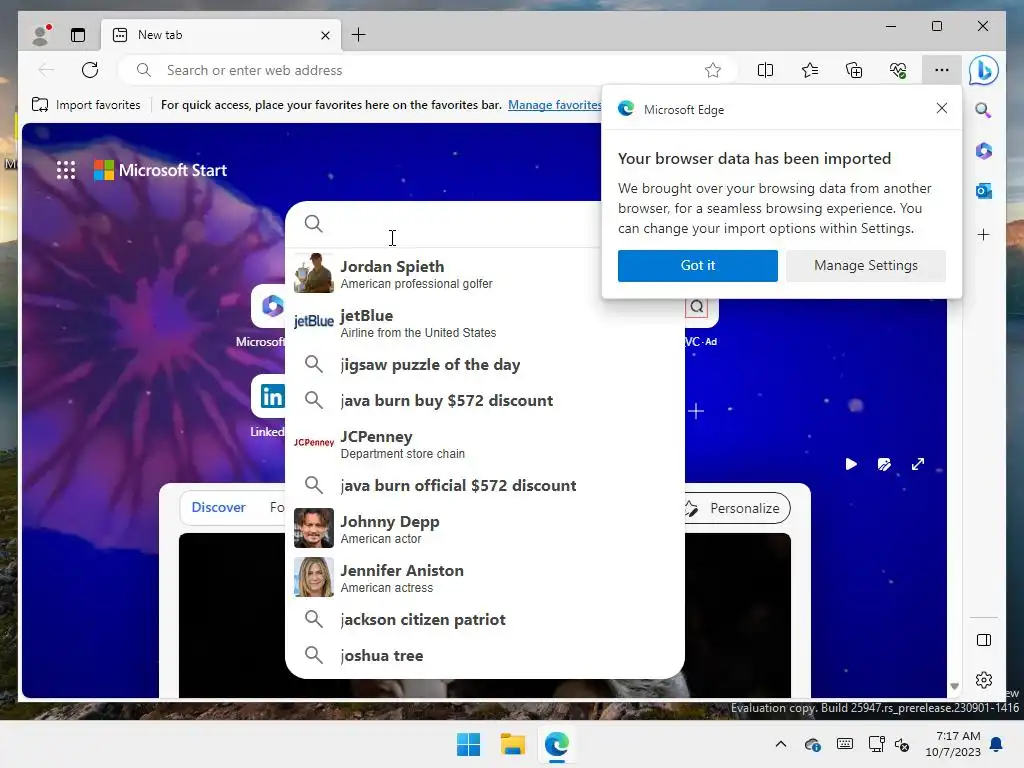Click the Microsoft Start logo
Image resolution: width=1024 pixels, height=768 pixels.
pyautogui.click(x=161, y=170)
